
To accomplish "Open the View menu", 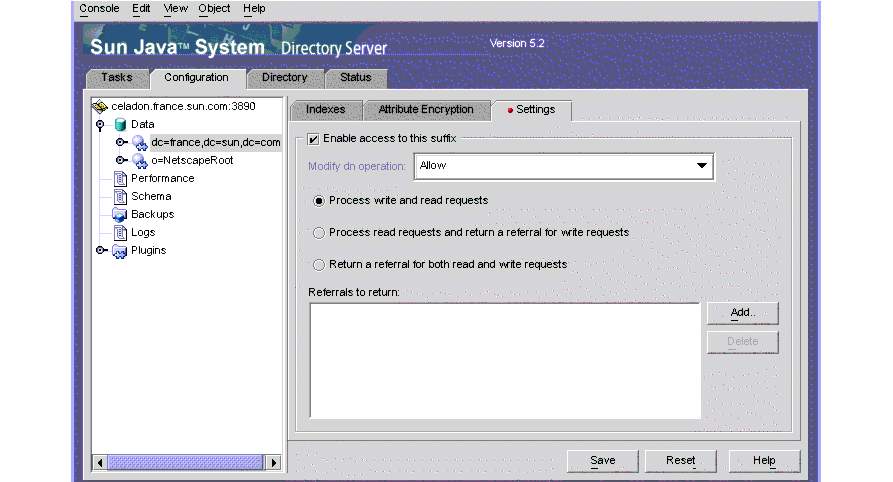I will coord(175,9).
